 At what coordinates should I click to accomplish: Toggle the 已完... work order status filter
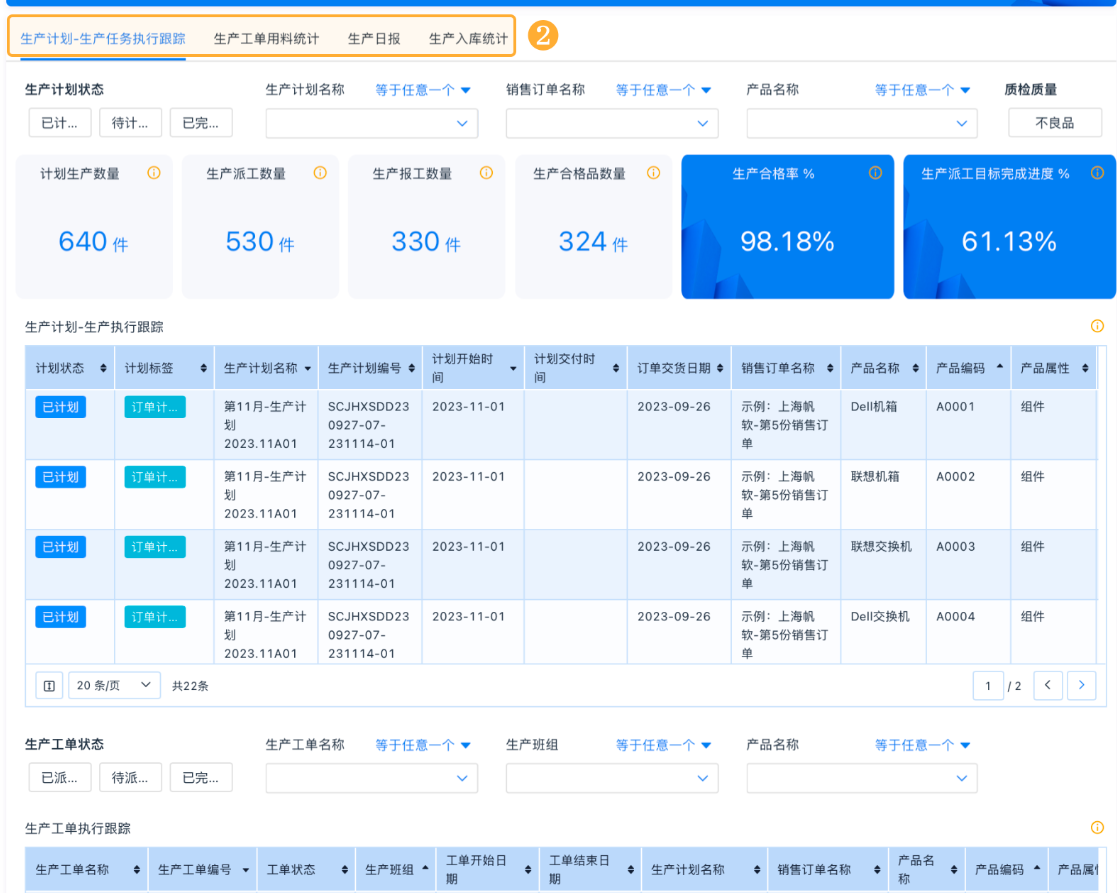coord(201,778)
